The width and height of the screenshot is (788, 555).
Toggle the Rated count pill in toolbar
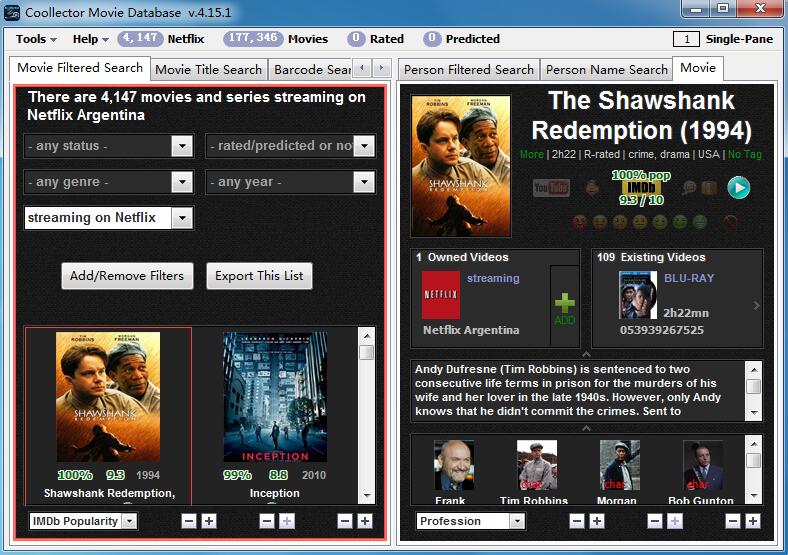(356, 39)
